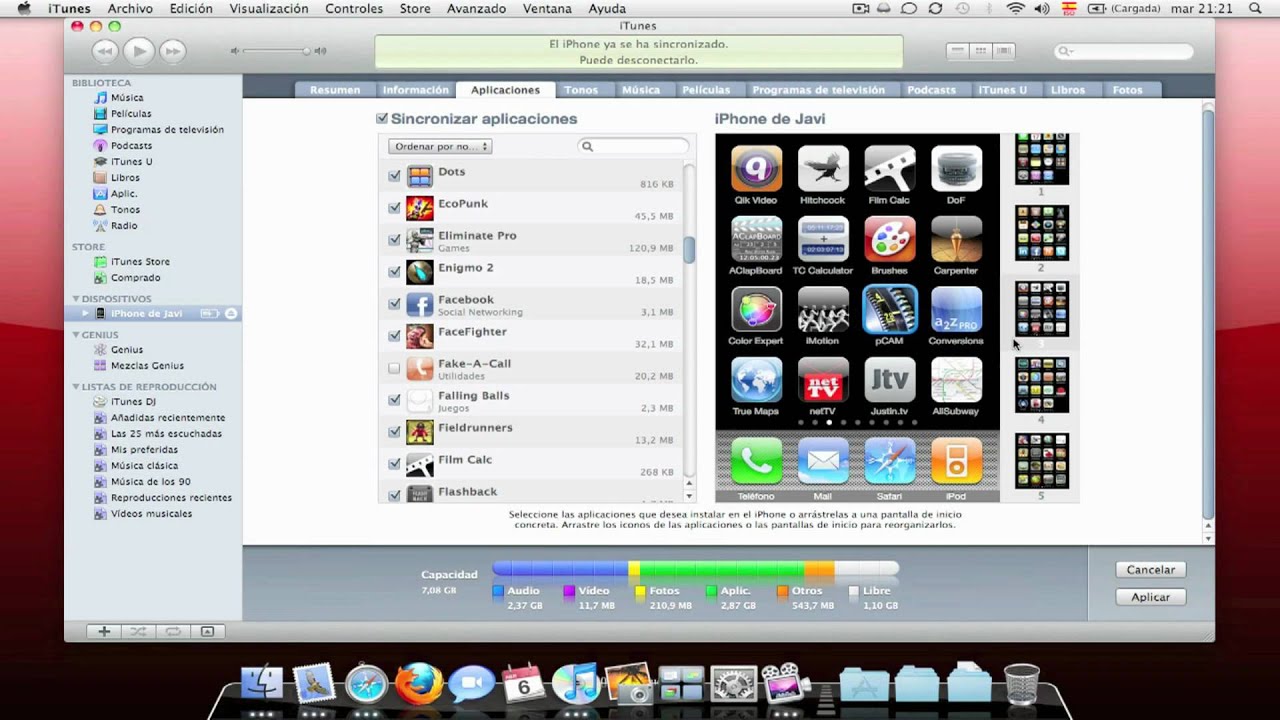The image size is (1280, 720).
Task: Click the play button
Action: point(139,51)
